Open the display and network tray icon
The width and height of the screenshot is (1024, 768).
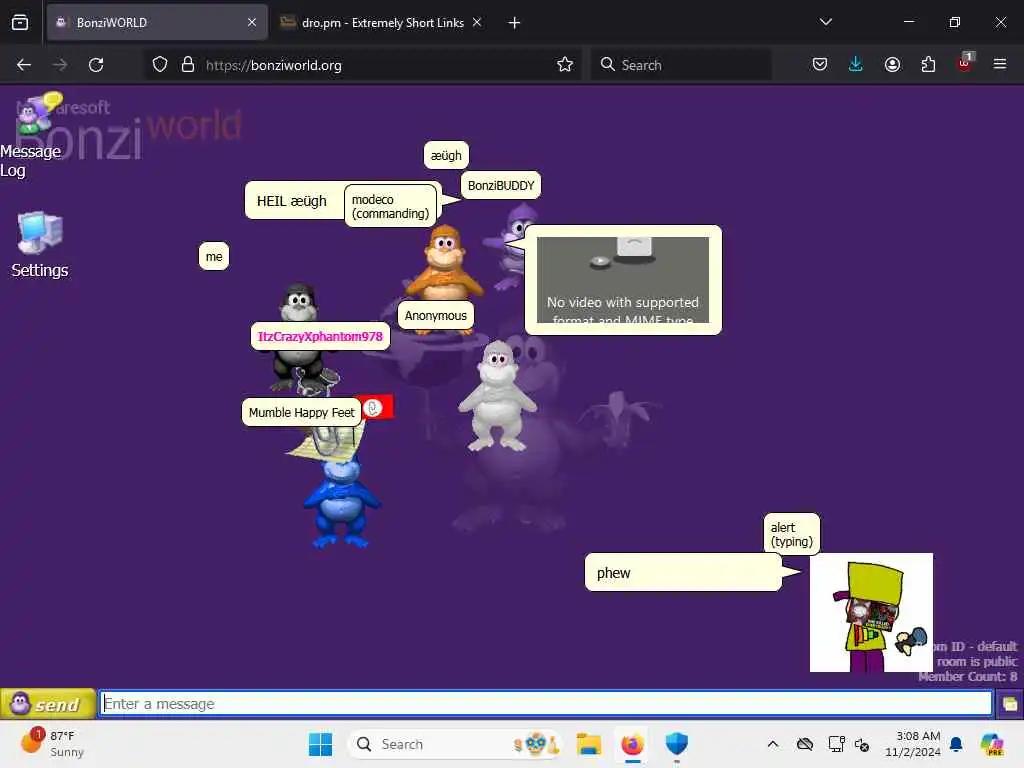[836, 744]
